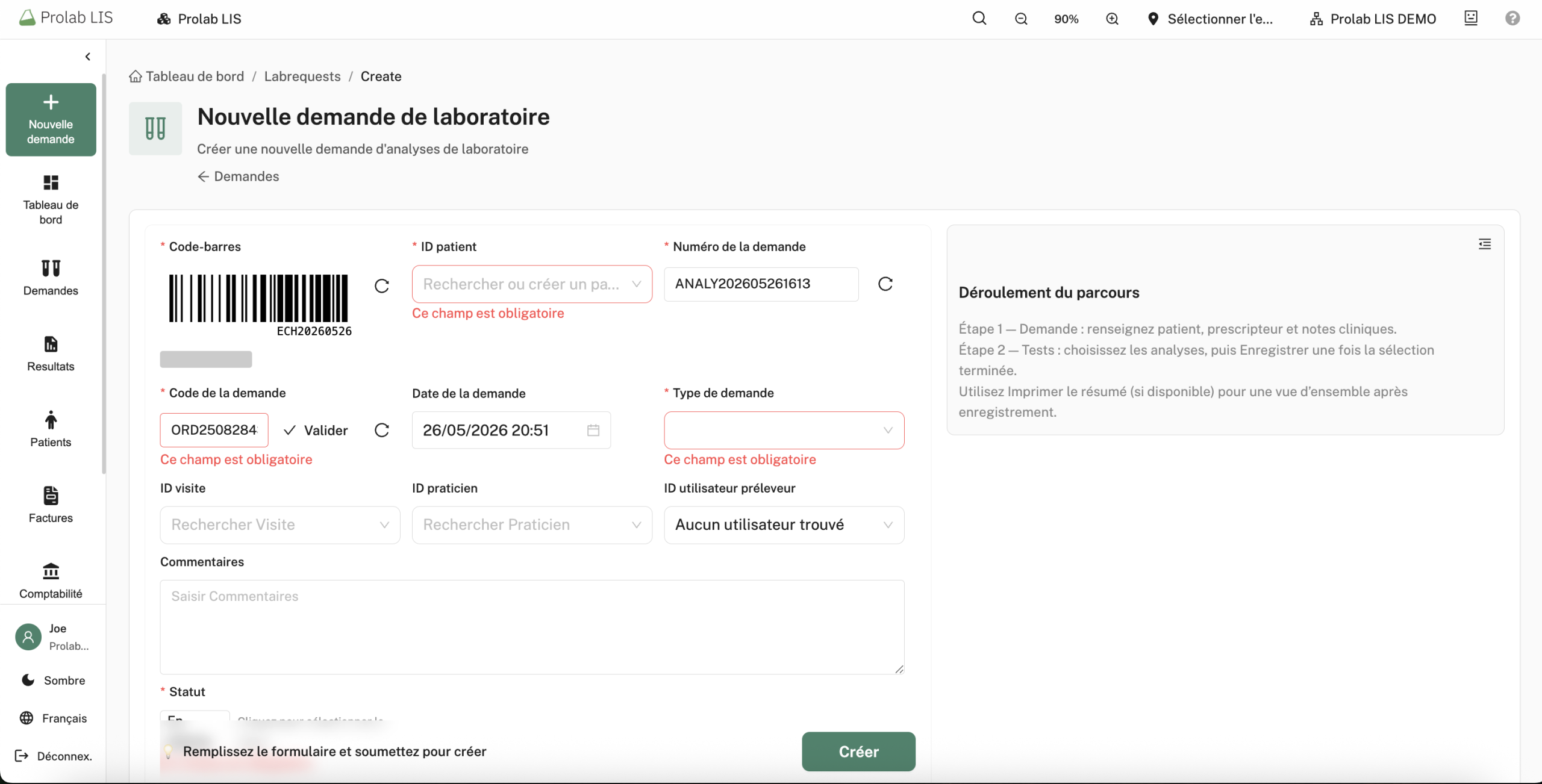Open Comptabilité in the sidebar
1542x784 pixels.
pos(51,580)
